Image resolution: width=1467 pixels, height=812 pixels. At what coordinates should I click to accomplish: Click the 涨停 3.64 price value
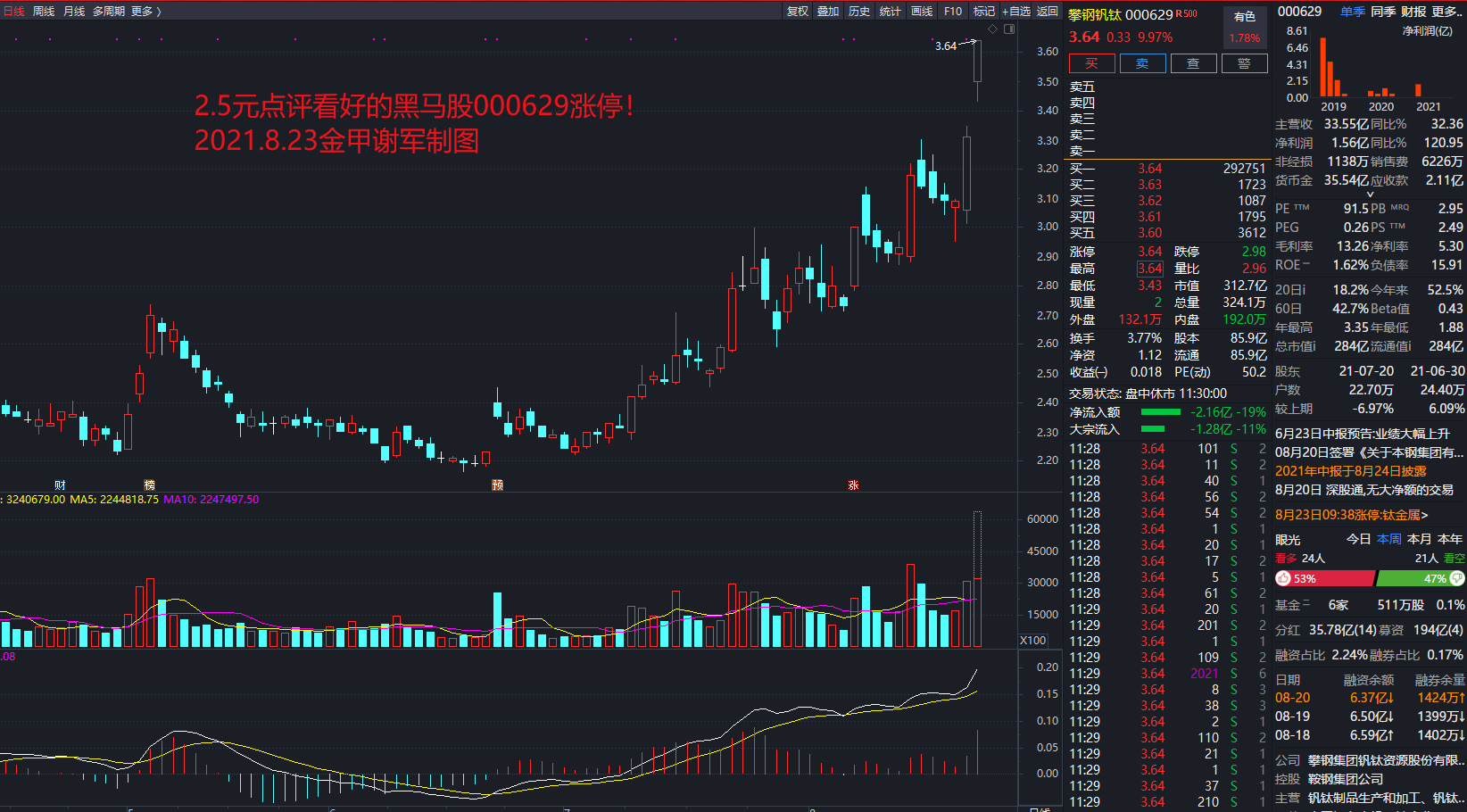pos(1150,252)
